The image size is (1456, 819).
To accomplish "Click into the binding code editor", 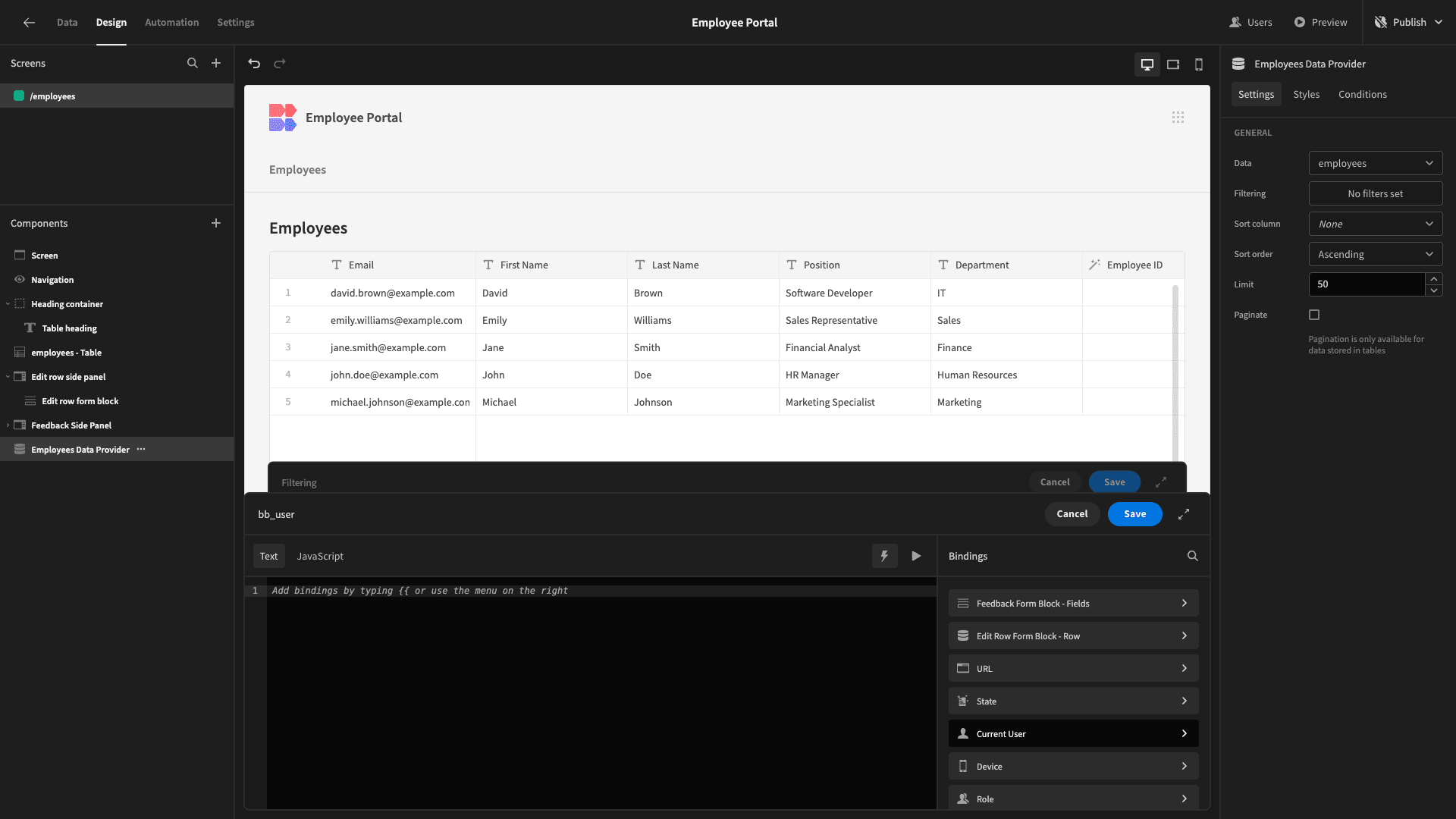I will (601, 694).
